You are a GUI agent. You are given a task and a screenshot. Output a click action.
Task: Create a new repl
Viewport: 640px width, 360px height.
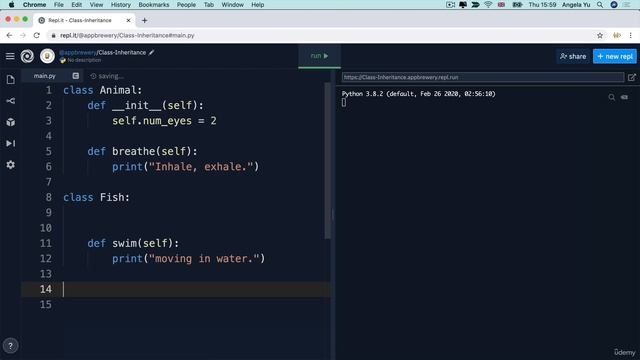click(x=615, y=56)
